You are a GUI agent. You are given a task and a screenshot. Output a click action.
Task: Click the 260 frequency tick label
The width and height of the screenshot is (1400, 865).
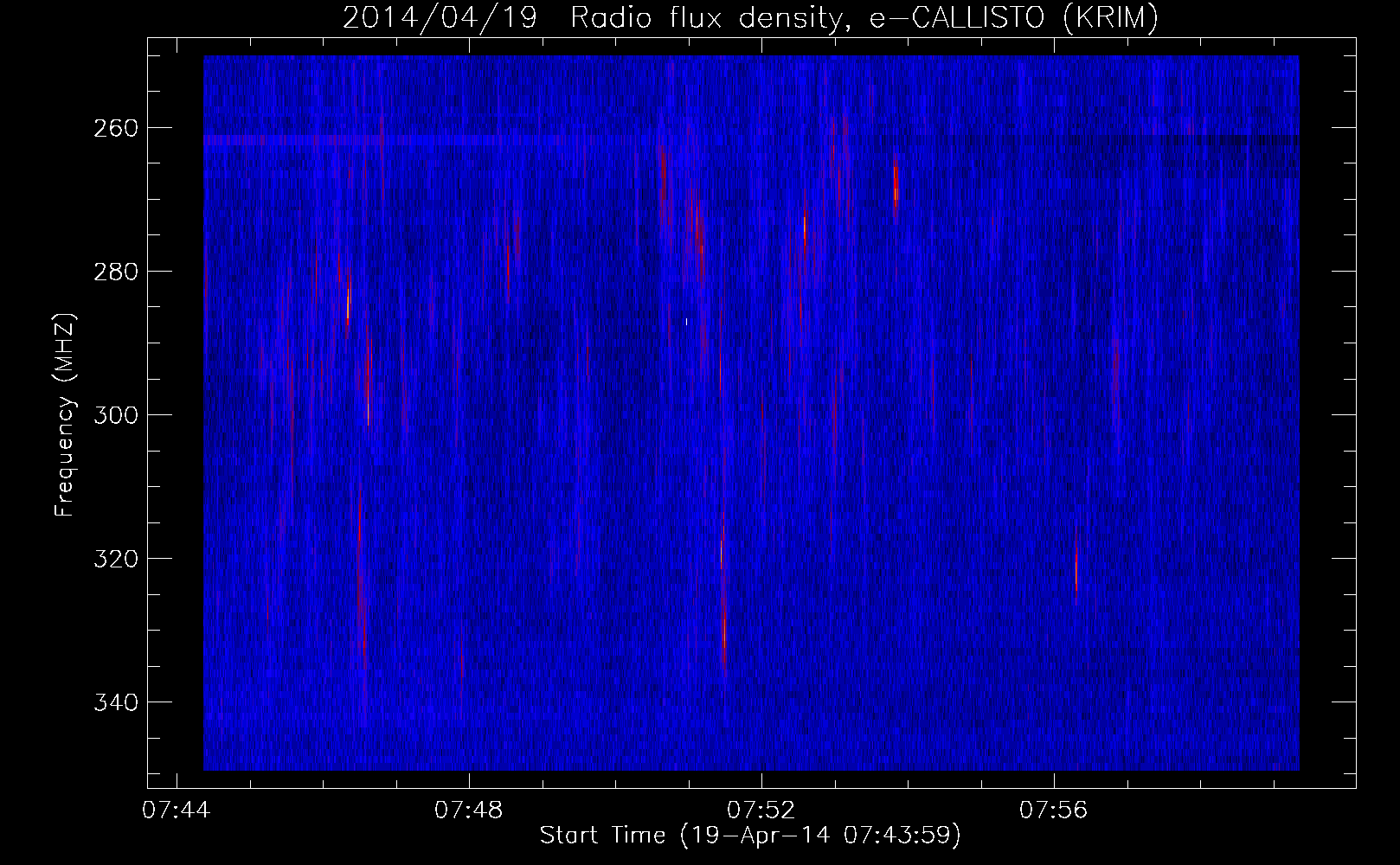[114, 128]
